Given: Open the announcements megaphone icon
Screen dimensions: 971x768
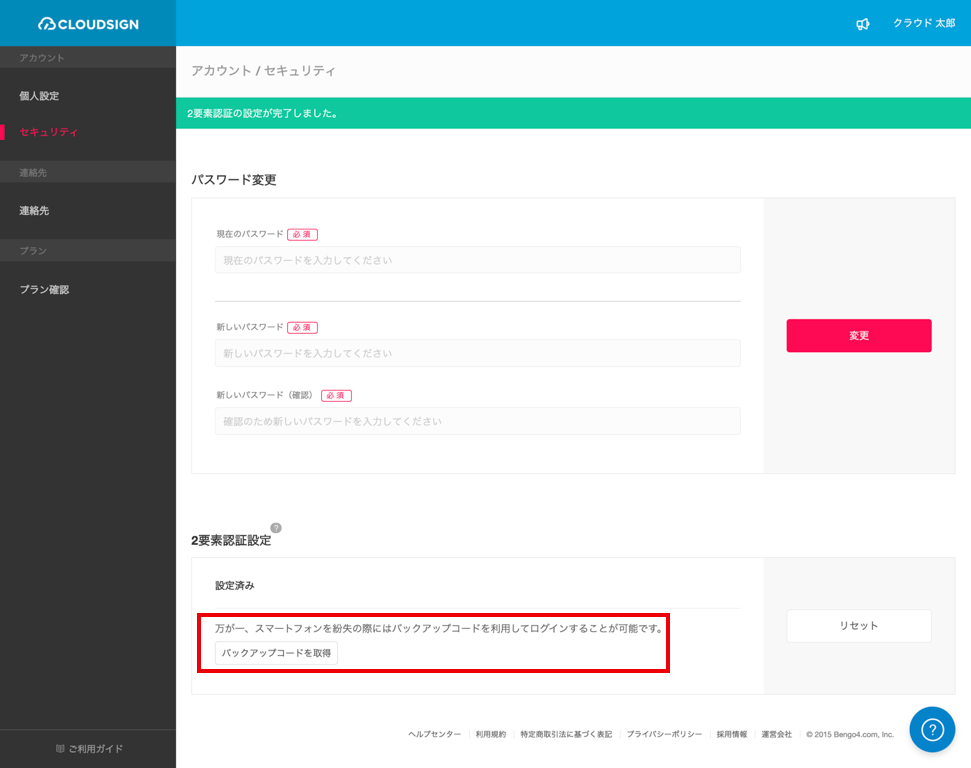Looking at the screenshot, I should coord(863,24).
